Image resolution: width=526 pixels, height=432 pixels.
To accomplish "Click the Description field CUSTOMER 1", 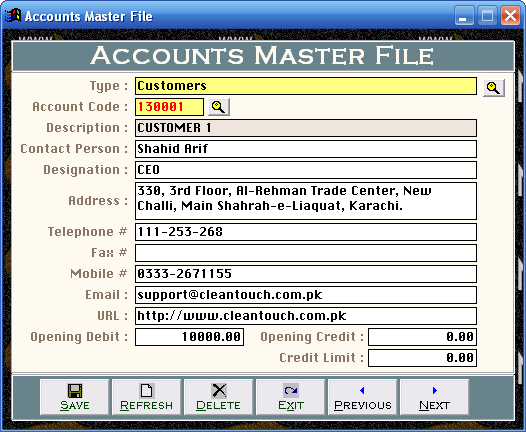I will pos(306,128).
